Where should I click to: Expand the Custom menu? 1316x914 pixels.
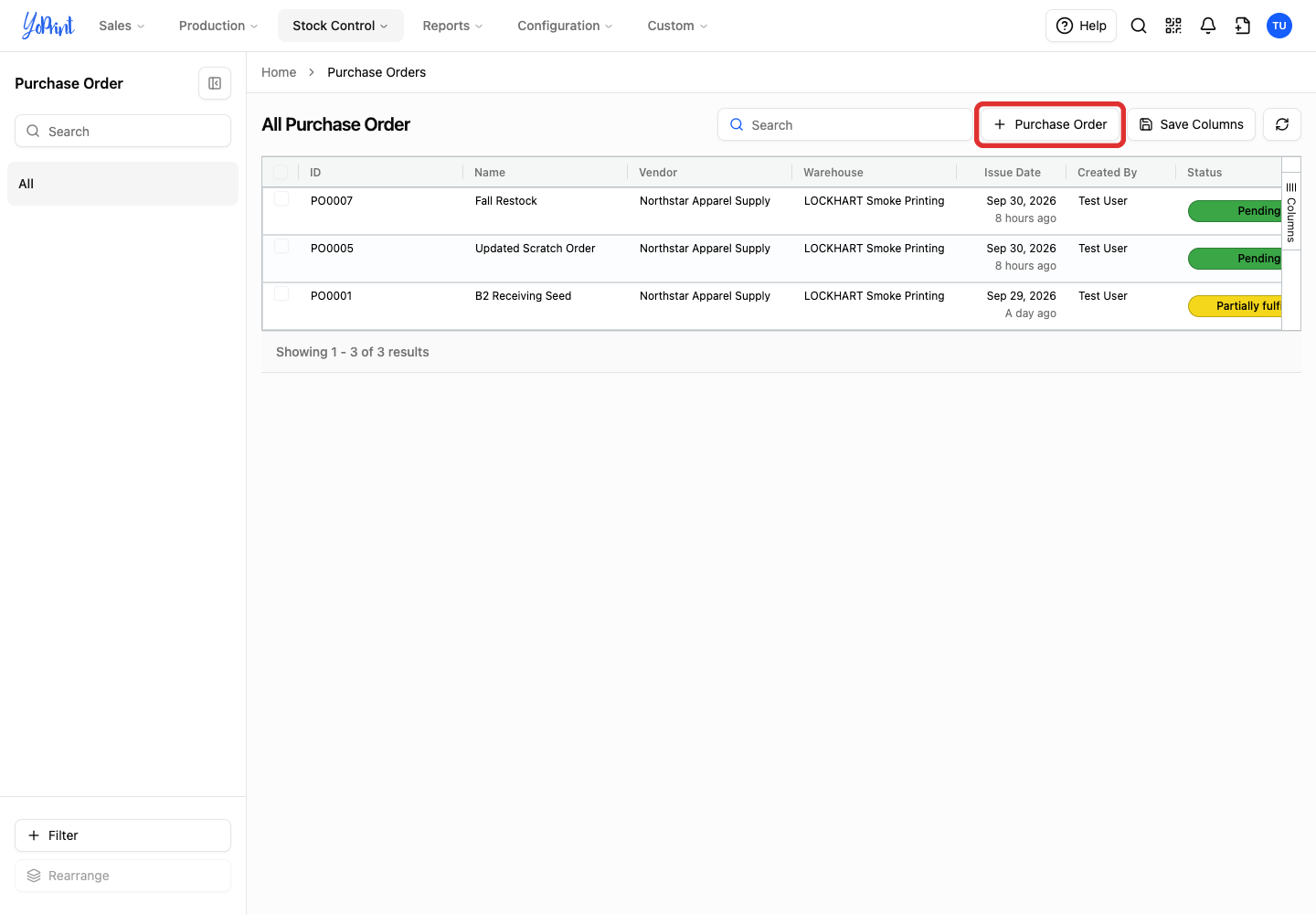(x=677, y=26)
